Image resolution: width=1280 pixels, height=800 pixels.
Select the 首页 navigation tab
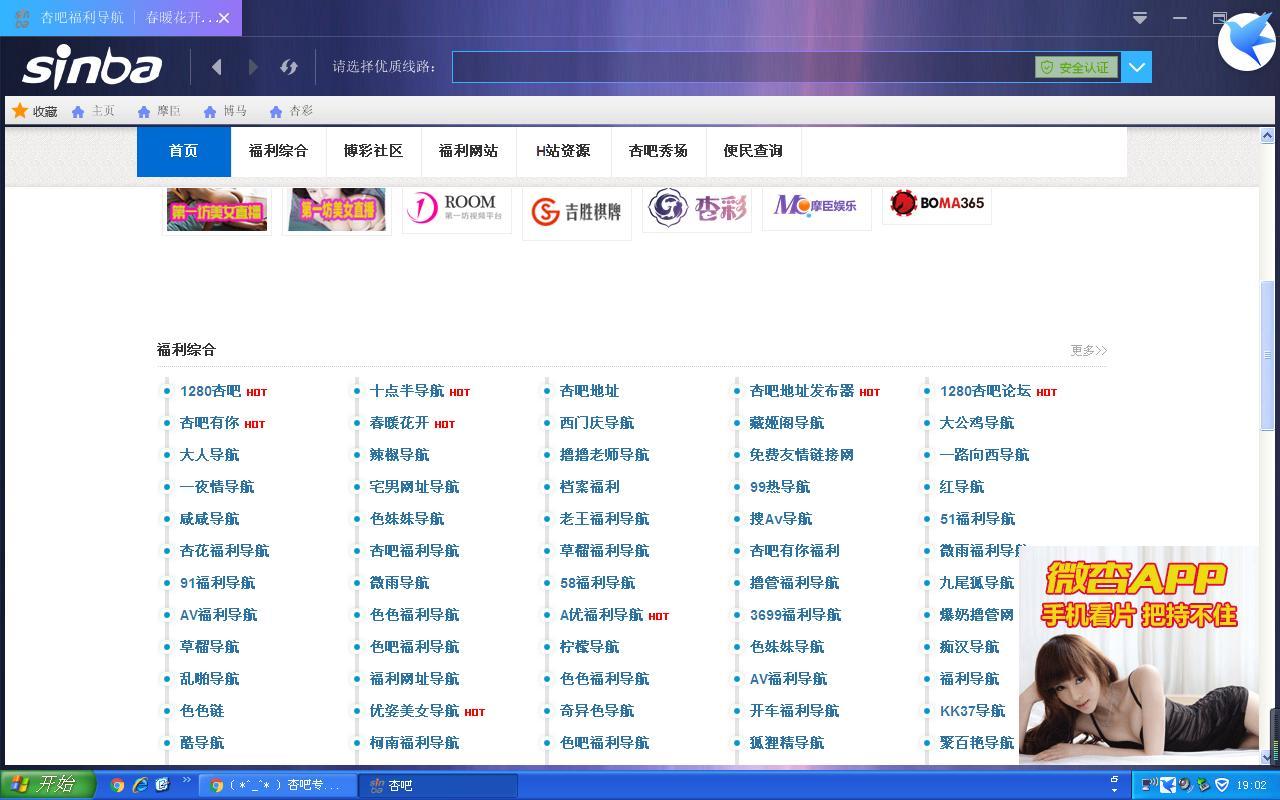(x=183, y=151)
